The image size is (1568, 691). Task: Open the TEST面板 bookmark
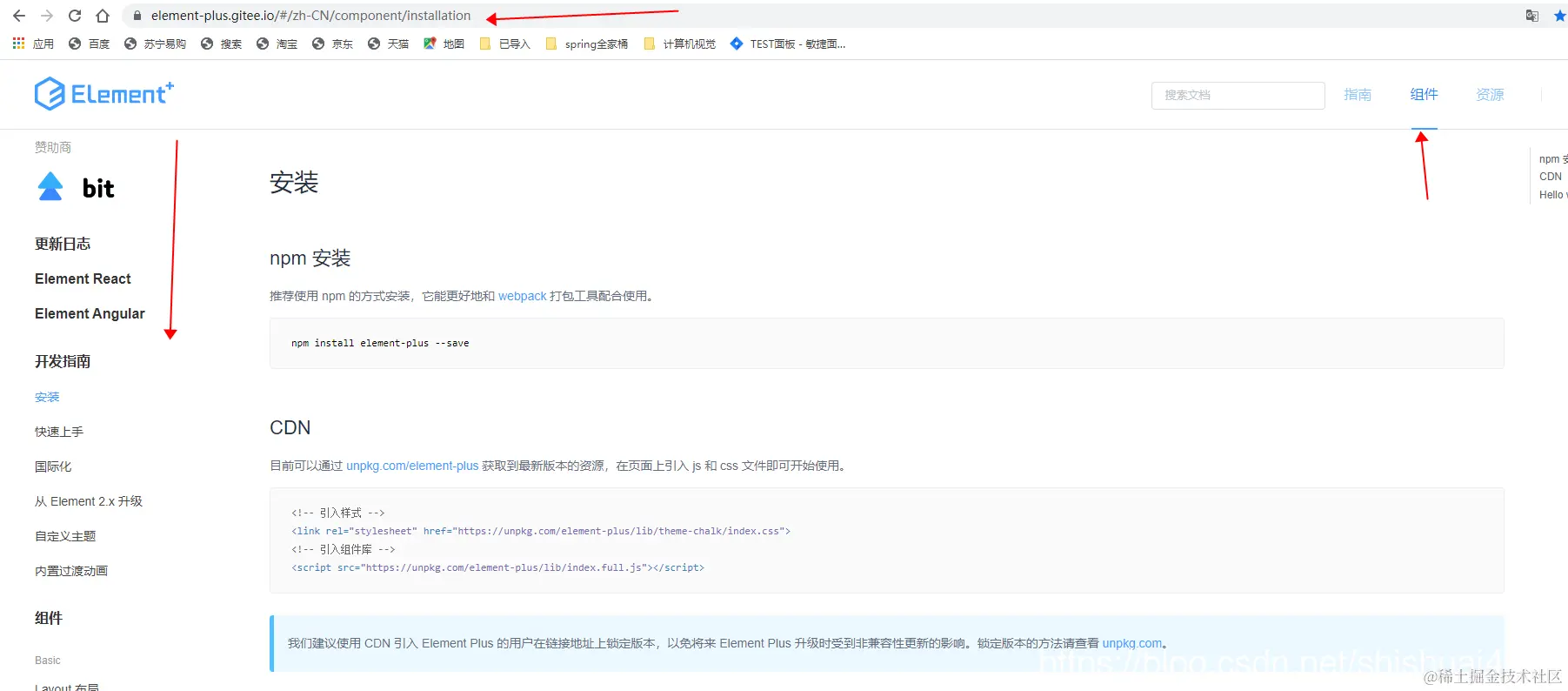[788, 44]
